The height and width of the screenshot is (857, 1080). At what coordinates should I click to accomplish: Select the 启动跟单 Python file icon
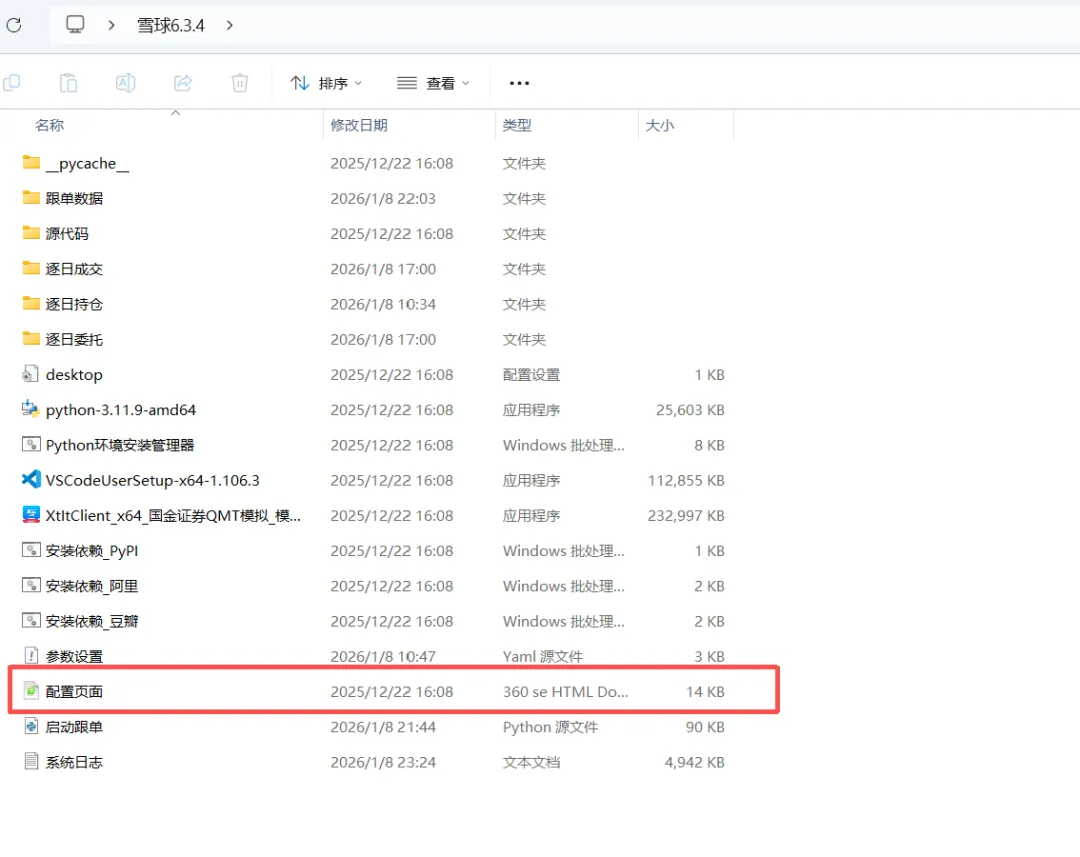31,726
